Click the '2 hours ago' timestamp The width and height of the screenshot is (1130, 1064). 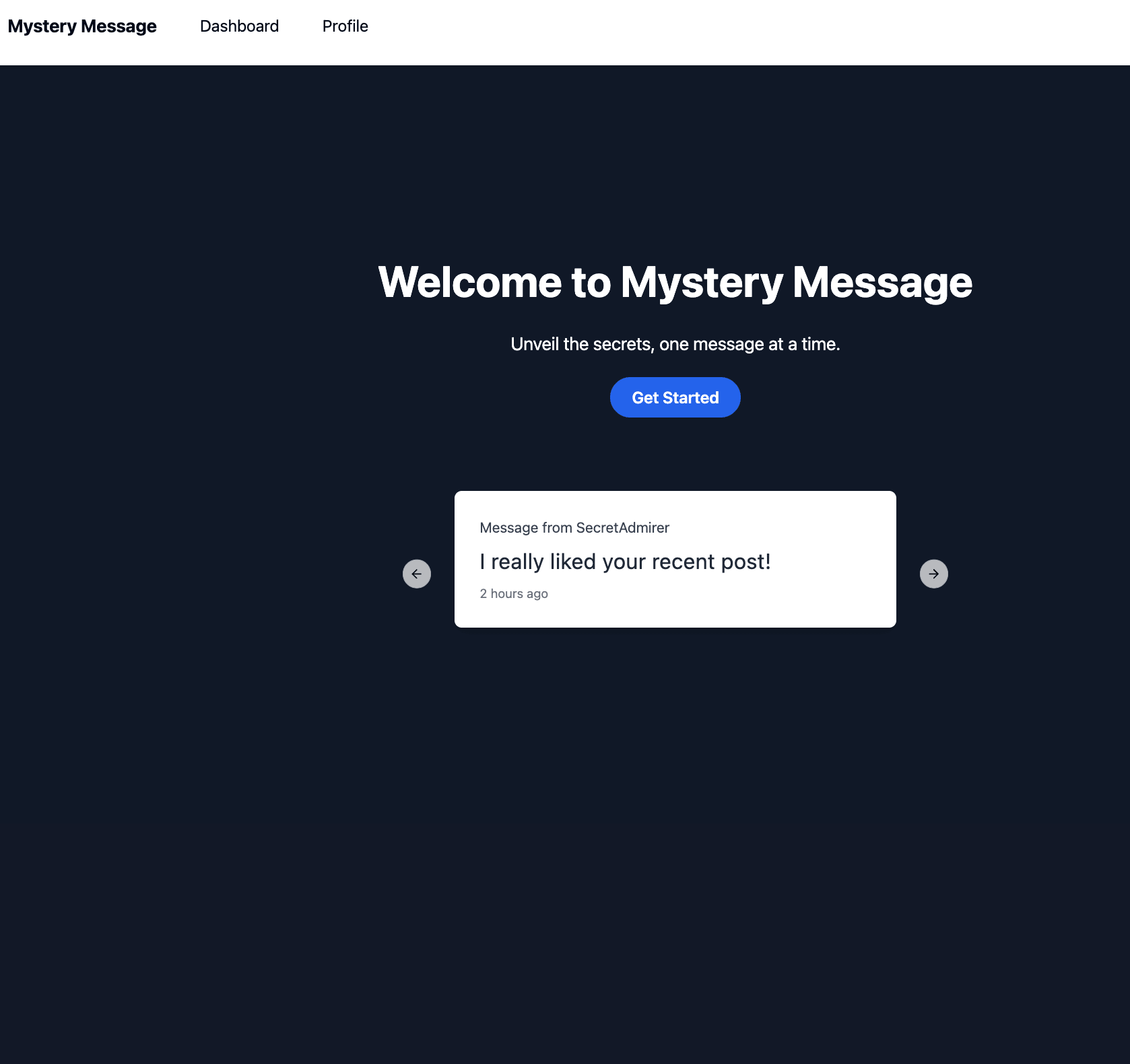click(x=514, y=593)
